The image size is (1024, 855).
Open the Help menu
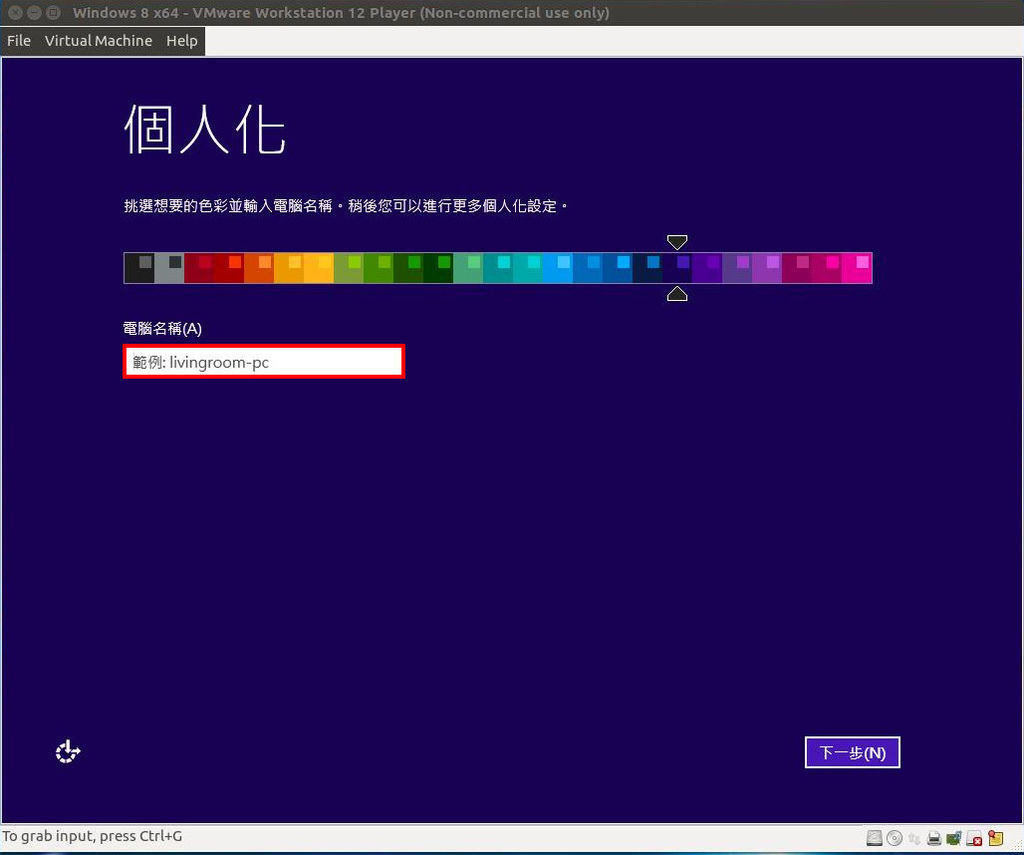pos(181,41)
